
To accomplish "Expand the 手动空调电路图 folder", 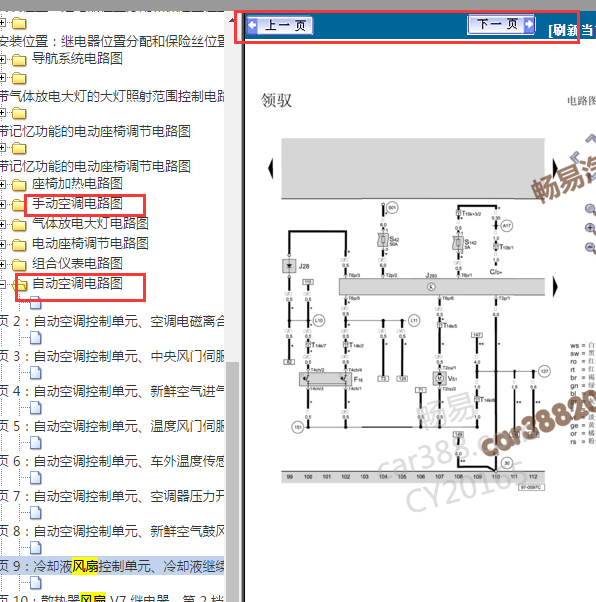I will point(2,204).
